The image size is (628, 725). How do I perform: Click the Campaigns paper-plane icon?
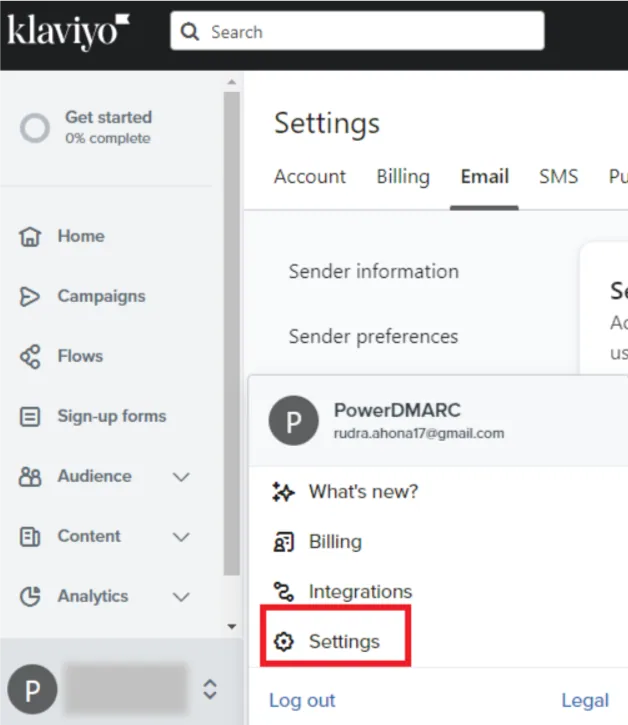tap(30, 296)
